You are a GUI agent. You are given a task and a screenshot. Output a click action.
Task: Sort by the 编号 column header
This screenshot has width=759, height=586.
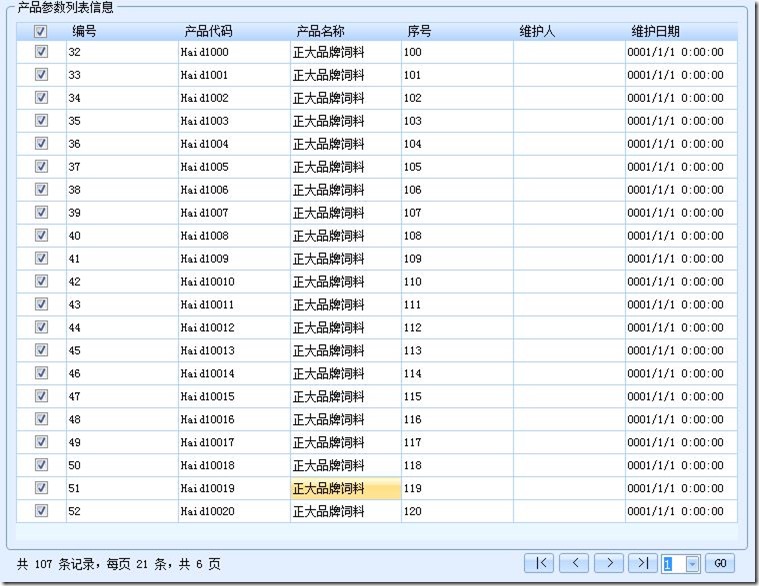122,31
